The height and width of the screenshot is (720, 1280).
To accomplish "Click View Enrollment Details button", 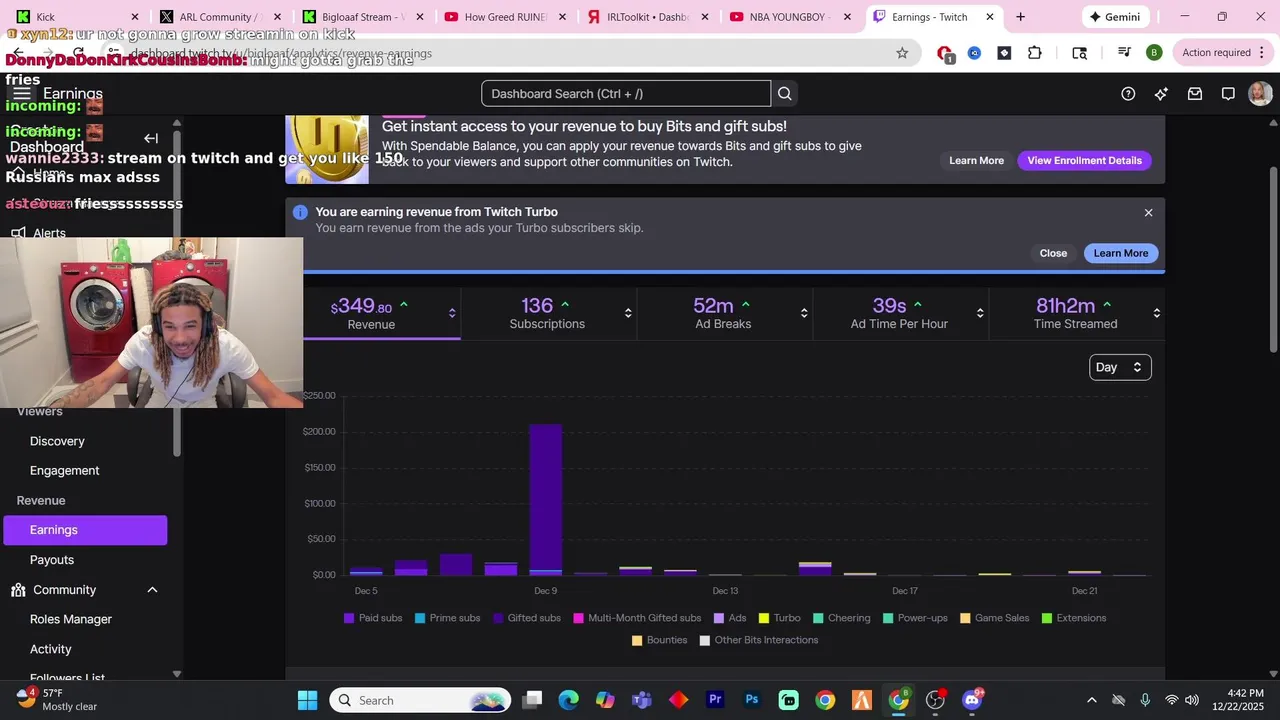I will 1084,161.
